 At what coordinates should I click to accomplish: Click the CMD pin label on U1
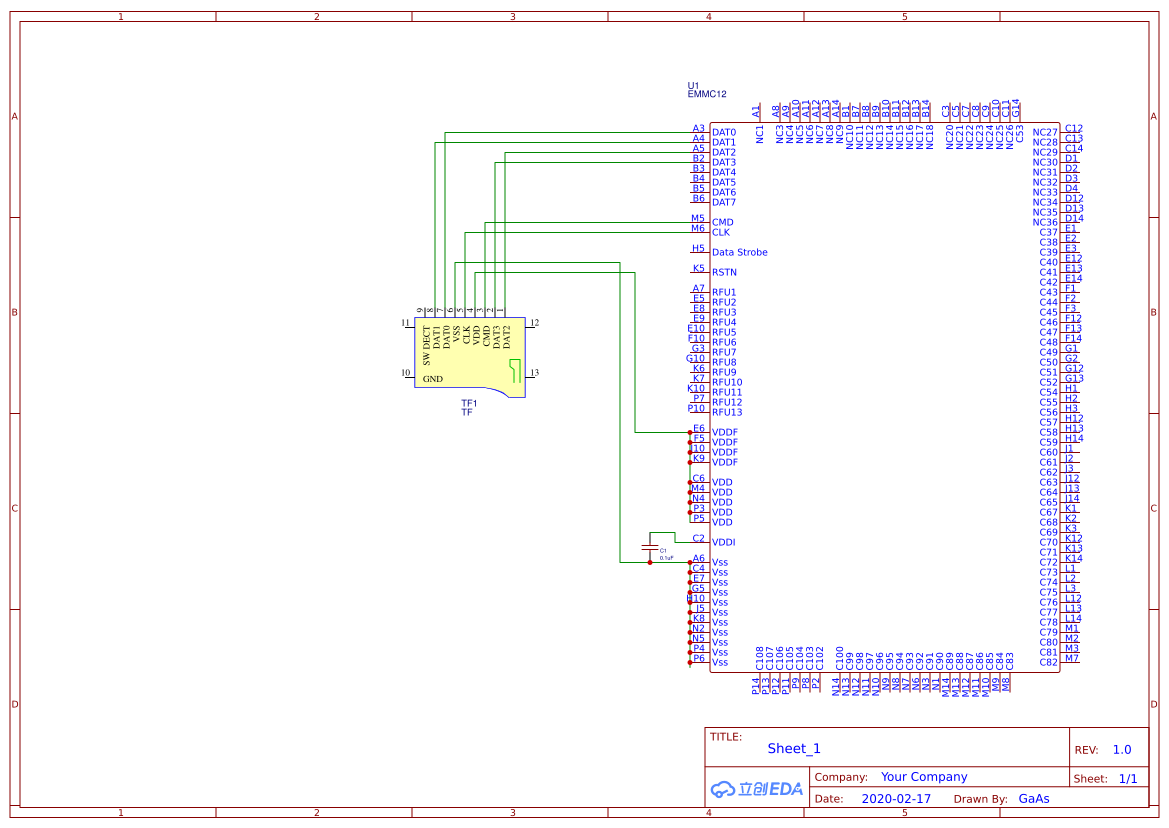tap(722, 222)
